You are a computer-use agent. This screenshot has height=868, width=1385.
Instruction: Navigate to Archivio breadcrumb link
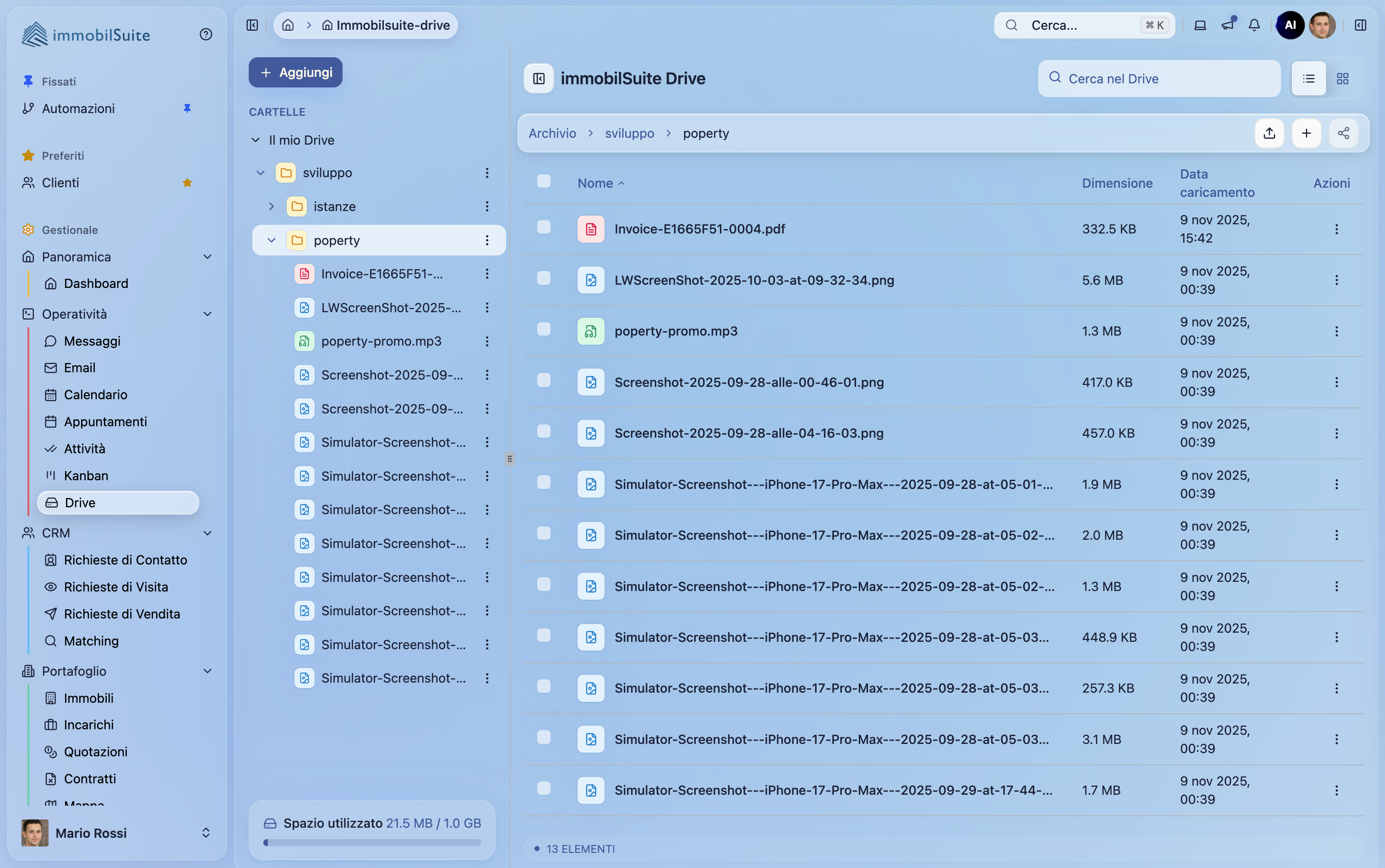tap(552, 133)
